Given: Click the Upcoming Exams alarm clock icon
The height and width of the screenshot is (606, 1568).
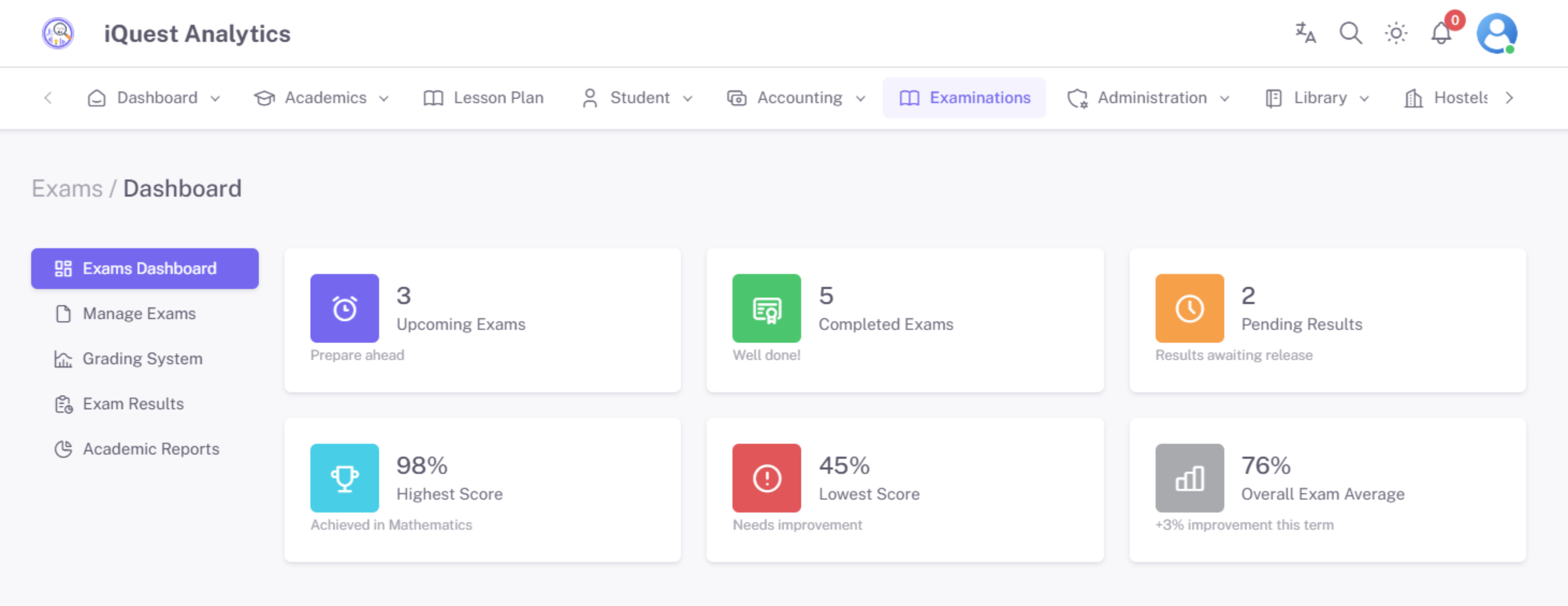Looking at the screenshot, I should click(345, 309).
